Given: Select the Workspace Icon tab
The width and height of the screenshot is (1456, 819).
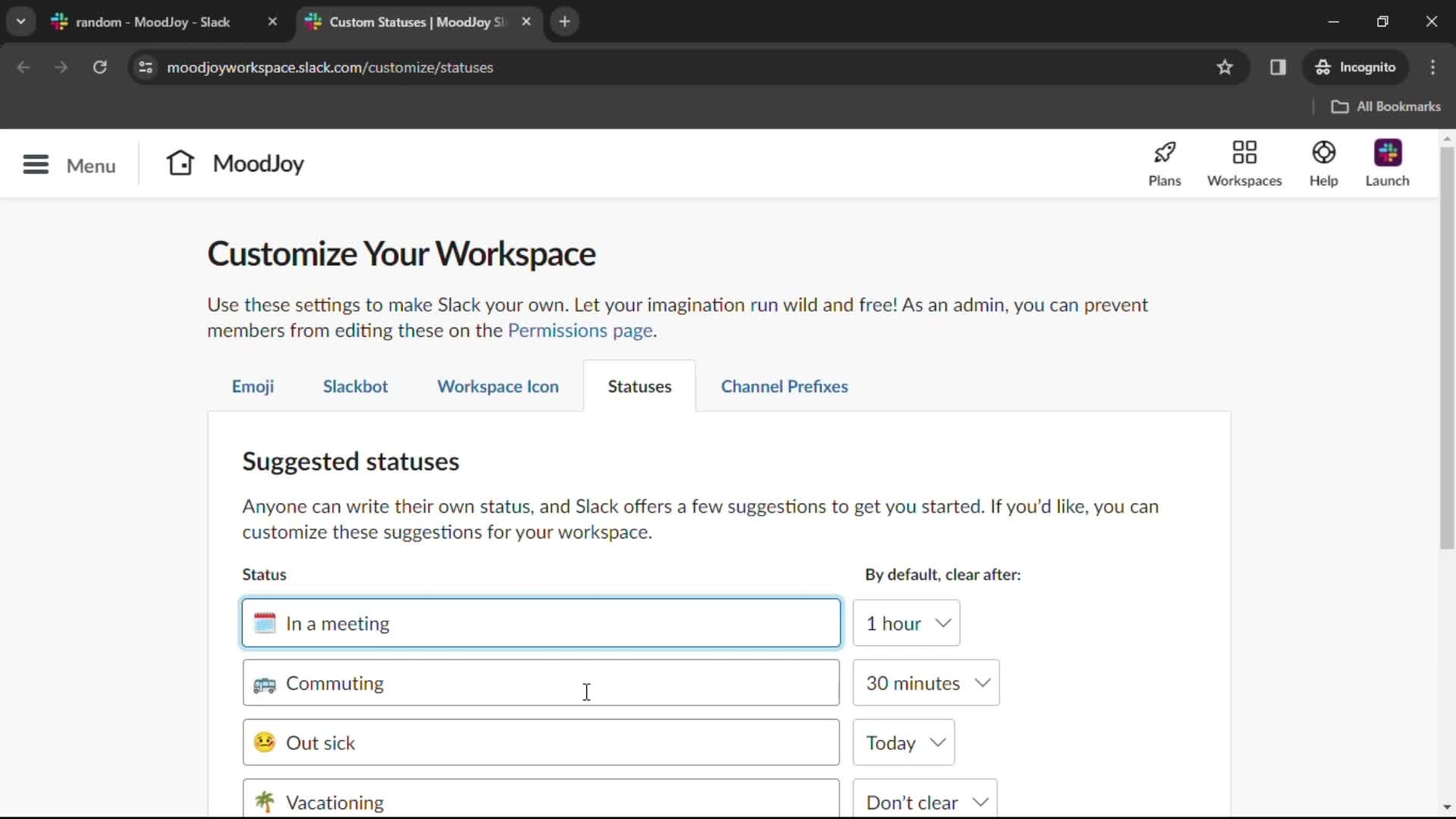Looking at the screenshot, I should coord(497,386).
